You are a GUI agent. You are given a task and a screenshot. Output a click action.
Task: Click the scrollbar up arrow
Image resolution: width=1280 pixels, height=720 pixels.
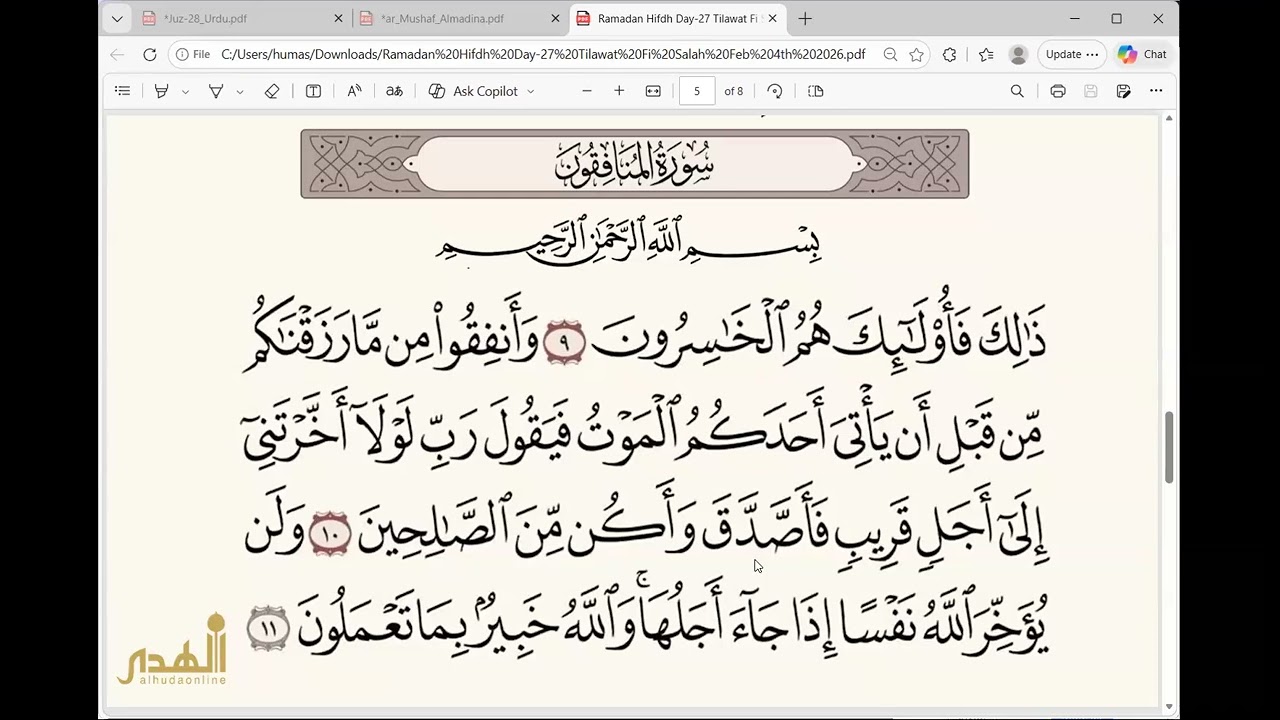coord(1169,118)
